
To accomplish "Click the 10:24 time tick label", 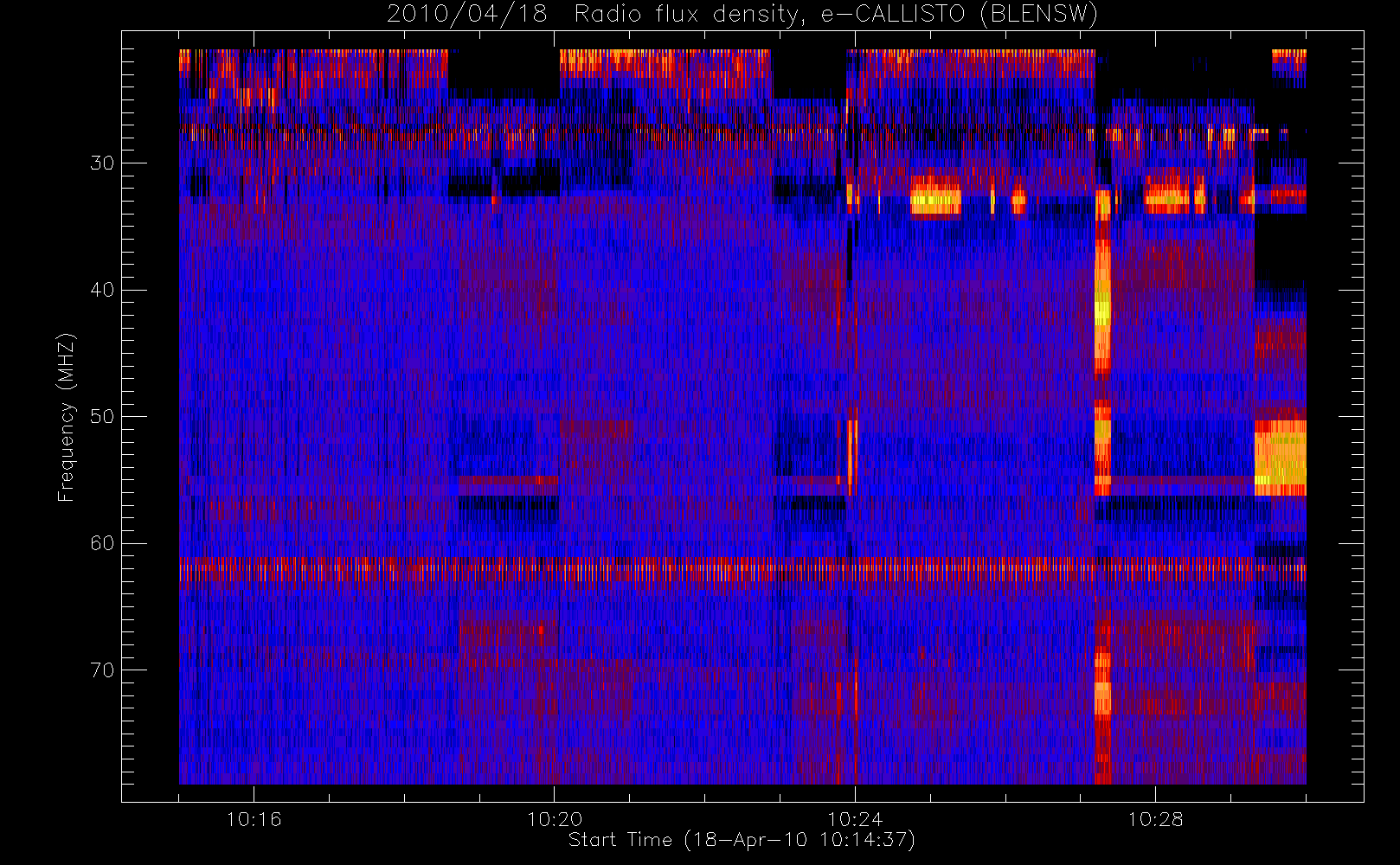I will coord(855,819).
